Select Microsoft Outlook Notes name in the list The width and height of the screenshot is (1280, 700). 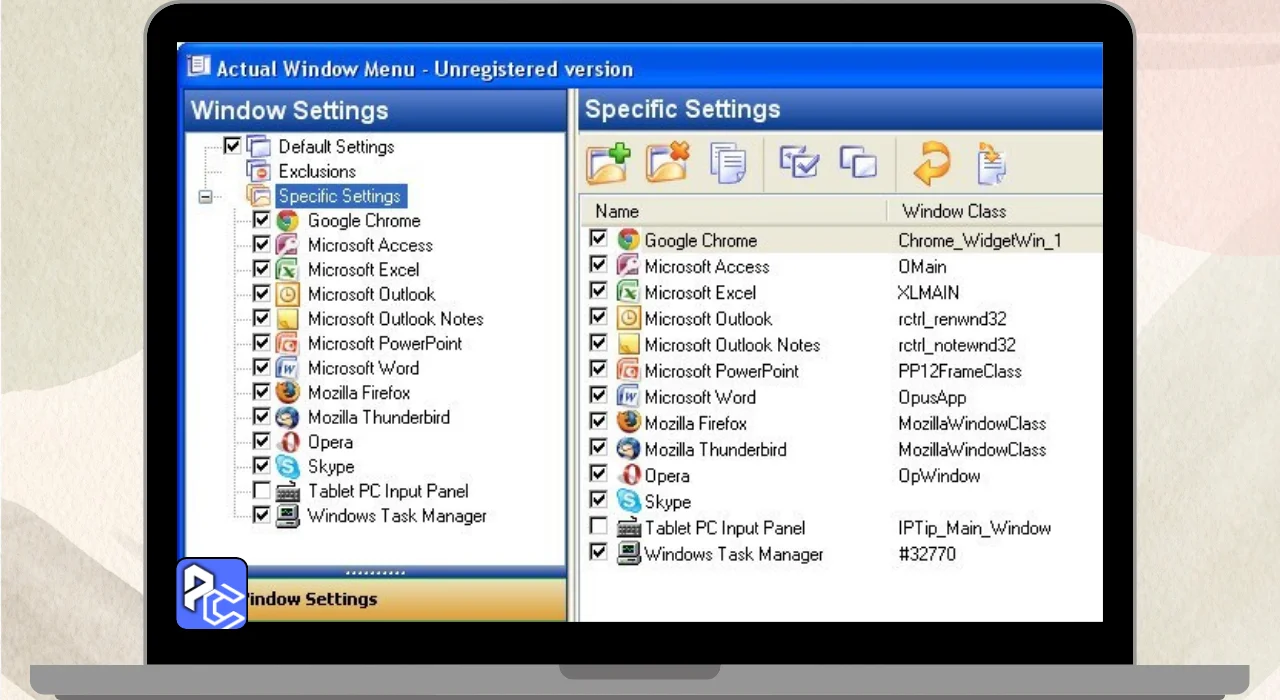pyautogui.click(x=732, y=345)
